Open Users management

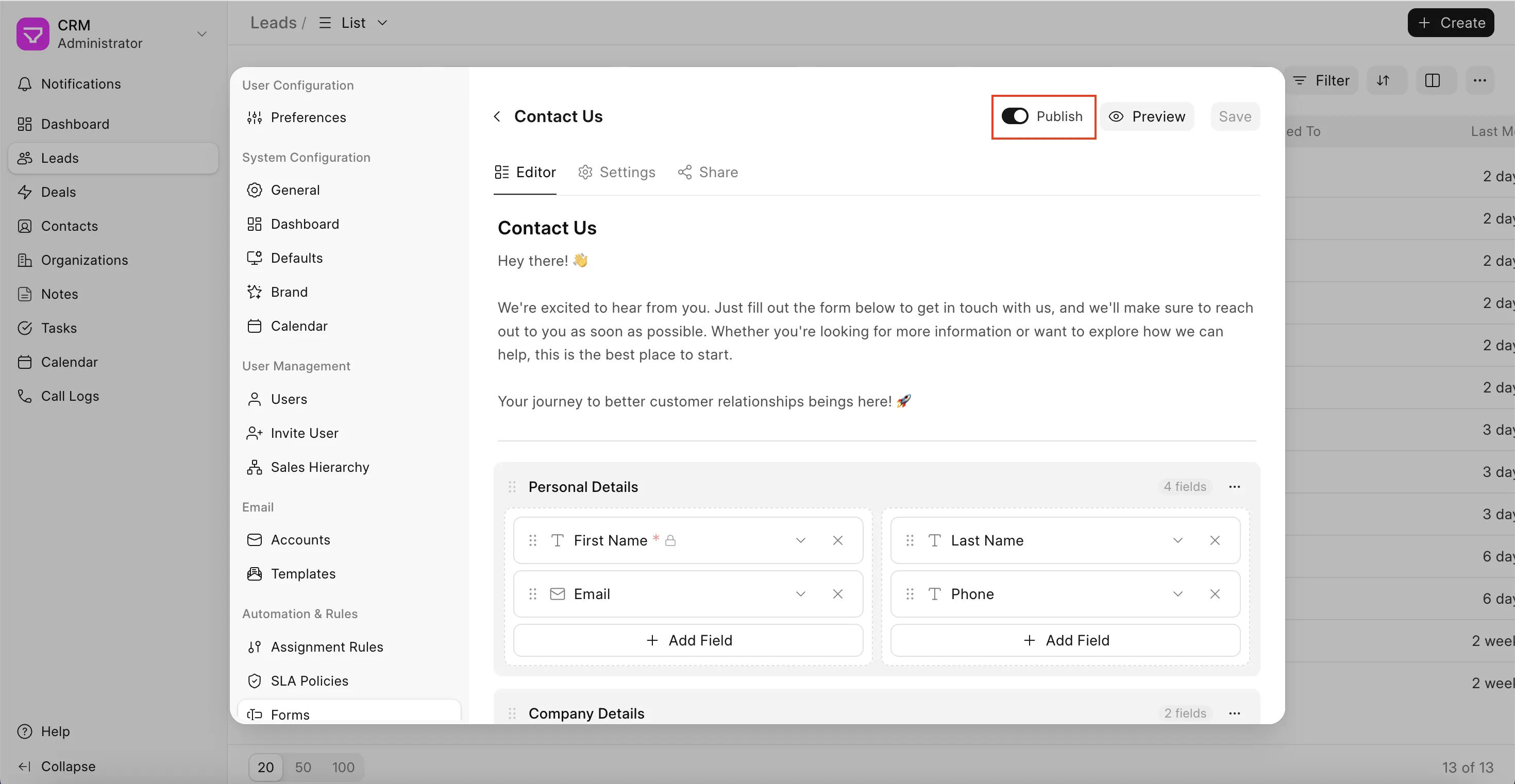coord(349,399)
